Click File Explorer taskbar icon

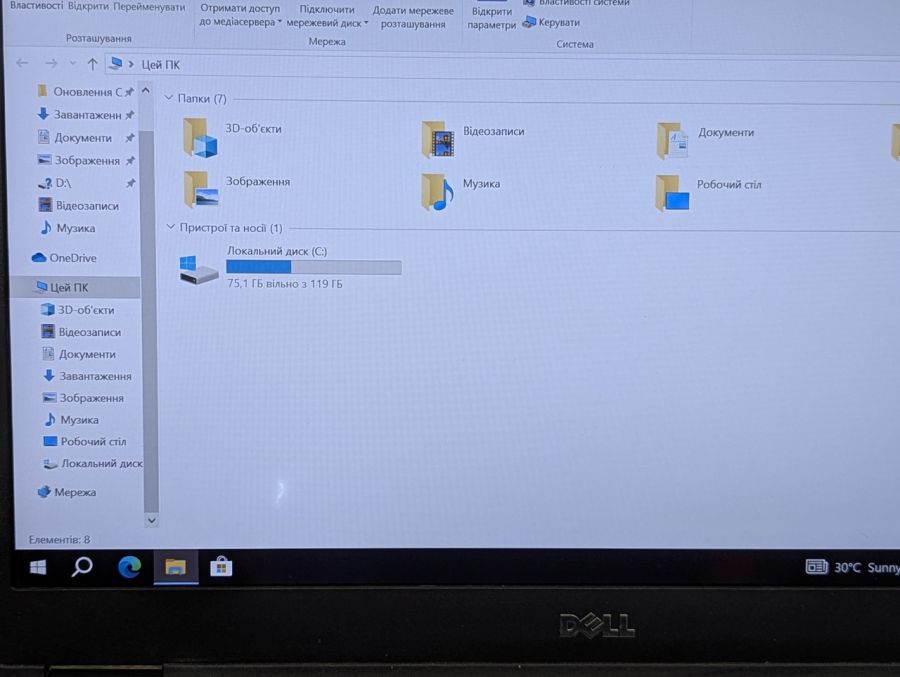[176, 567]
